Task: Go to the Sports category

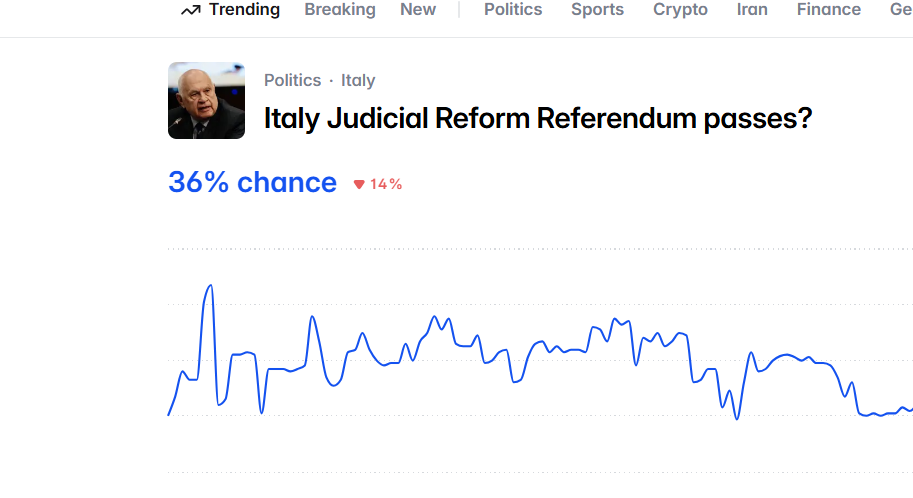Action: pyautogui.click(x=597, y=10)
